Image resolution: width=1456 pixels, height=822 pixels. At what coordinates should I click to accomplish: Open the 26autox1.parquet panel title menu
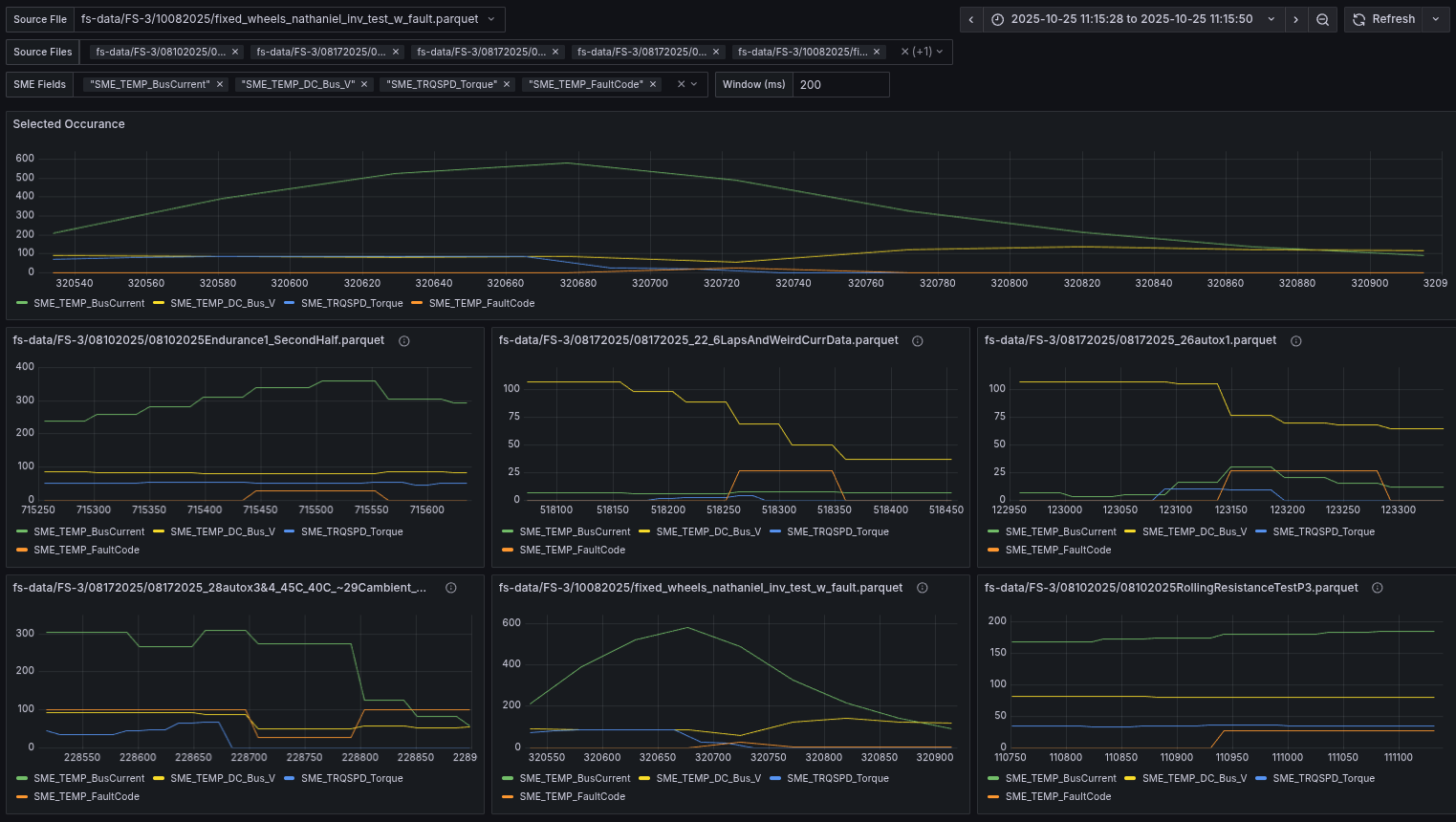[x=1130, y=340]
